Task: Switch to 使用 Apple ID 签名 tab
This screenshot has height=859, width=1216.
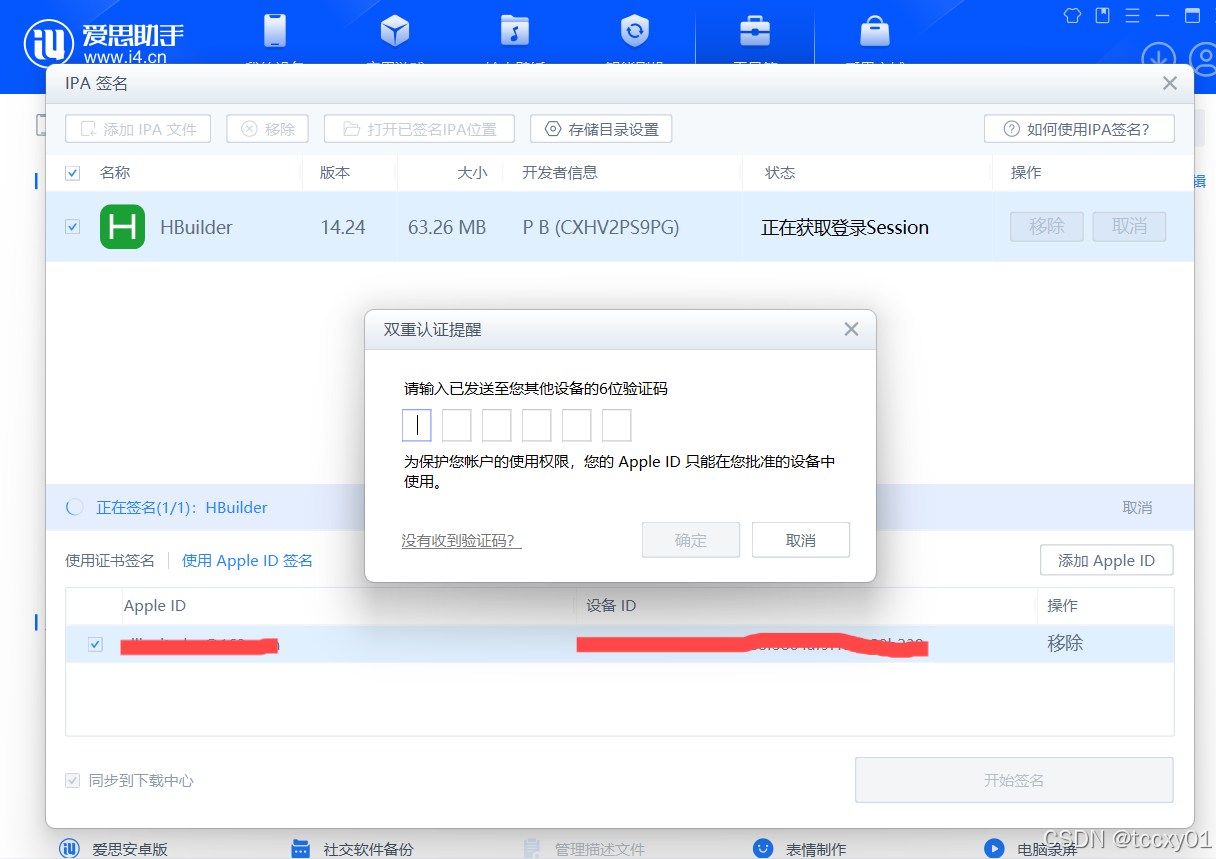Action: coord(247,560)
